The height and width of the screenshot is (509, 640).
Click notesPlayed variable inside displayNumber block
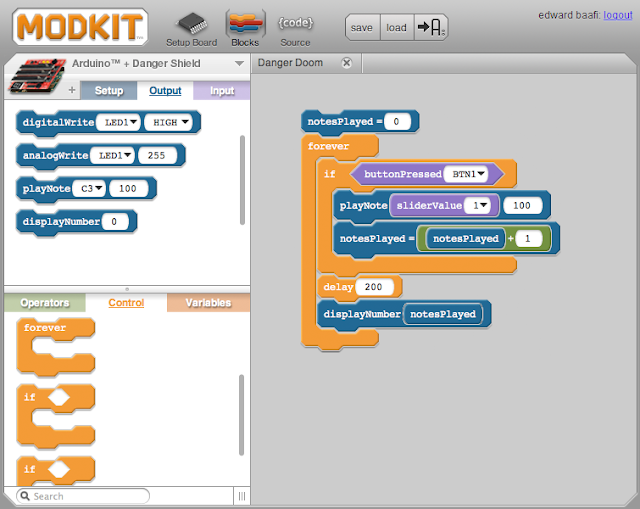(443, 314)
